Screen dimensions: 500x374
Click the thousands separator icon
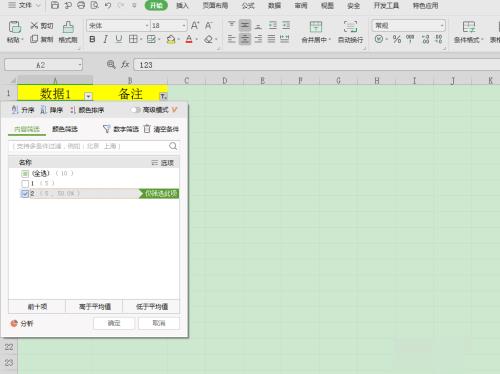(x=410, y=39)
